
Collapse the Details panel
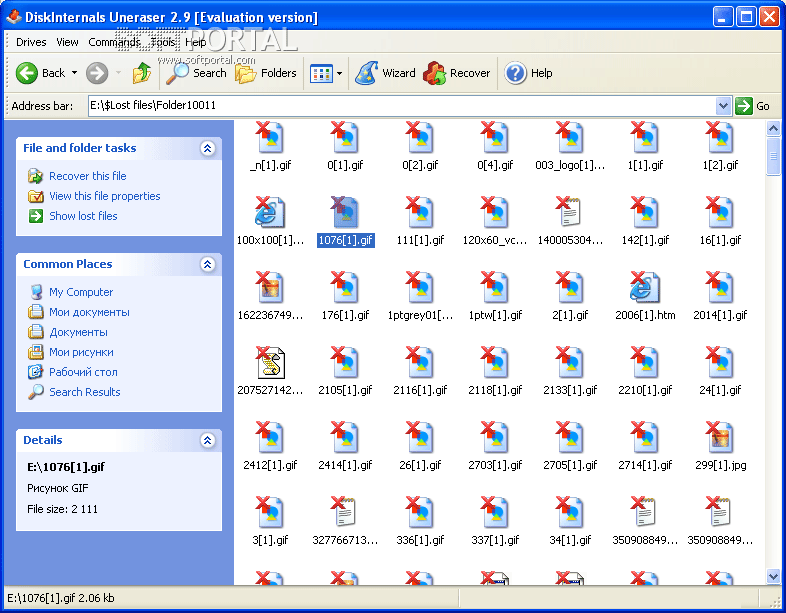click(208, 440)
